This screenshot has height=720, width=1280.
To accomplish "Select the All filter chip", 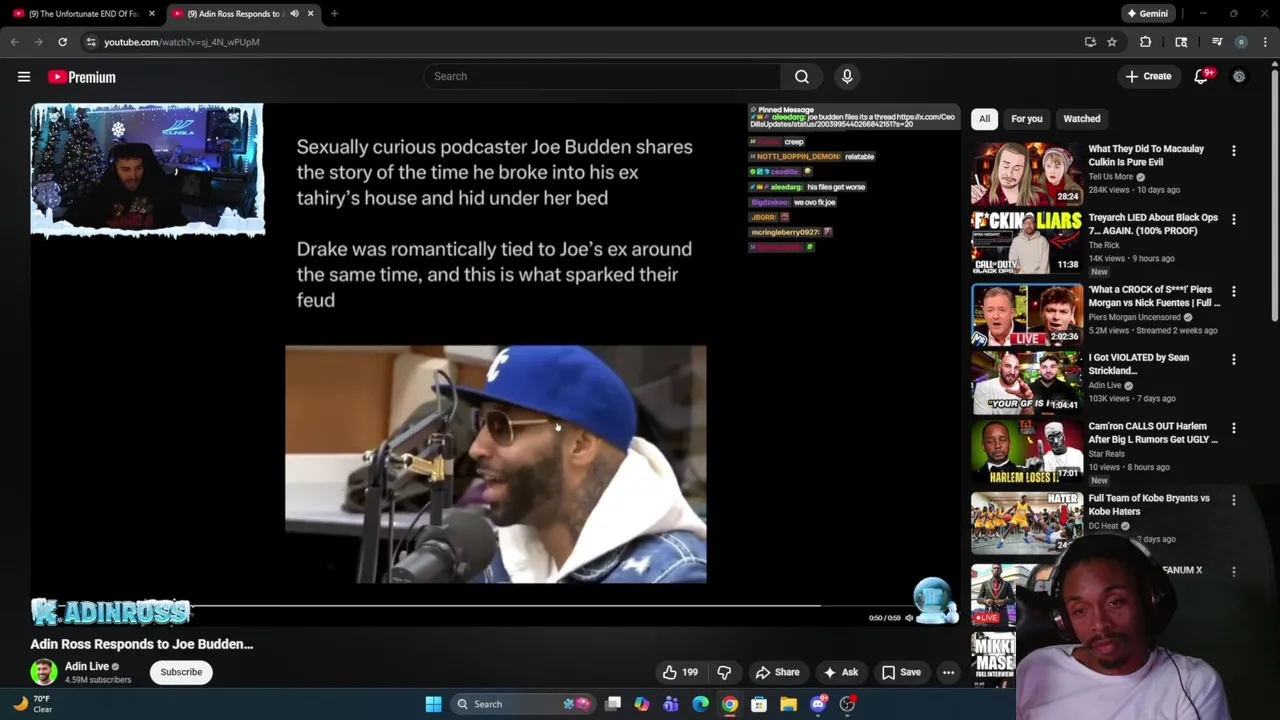I will (984, 119).
